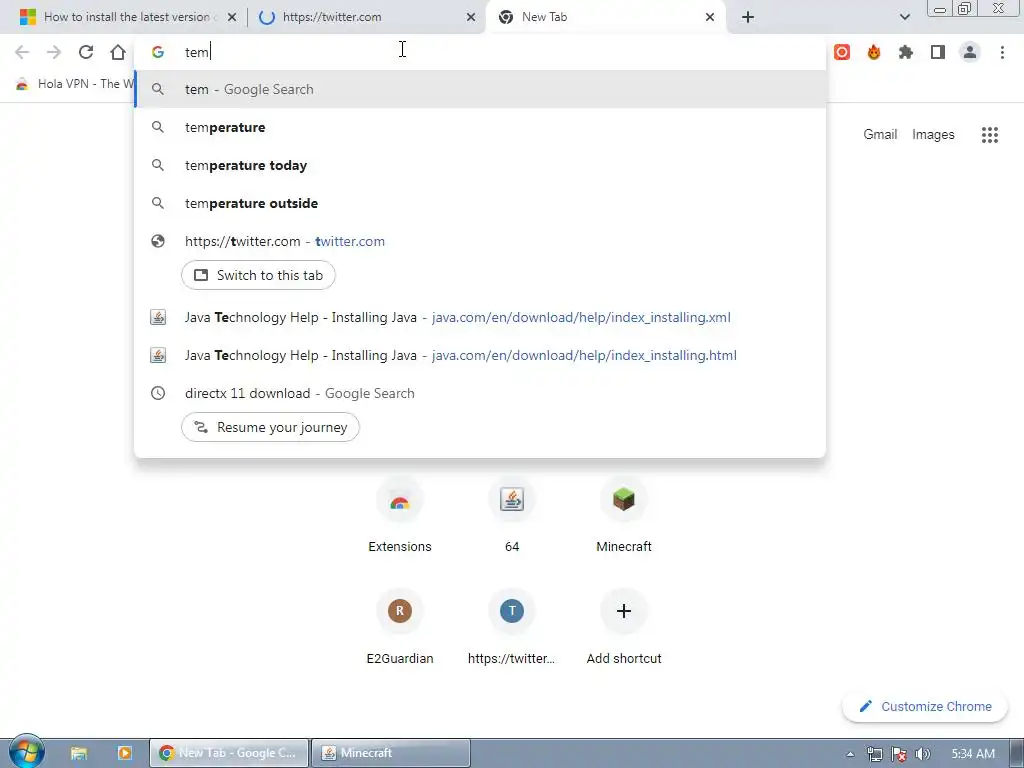This screenshot has width=1024, height=768.
Task: Toggle the side panel icon
Action: click(x=938, y=52)
